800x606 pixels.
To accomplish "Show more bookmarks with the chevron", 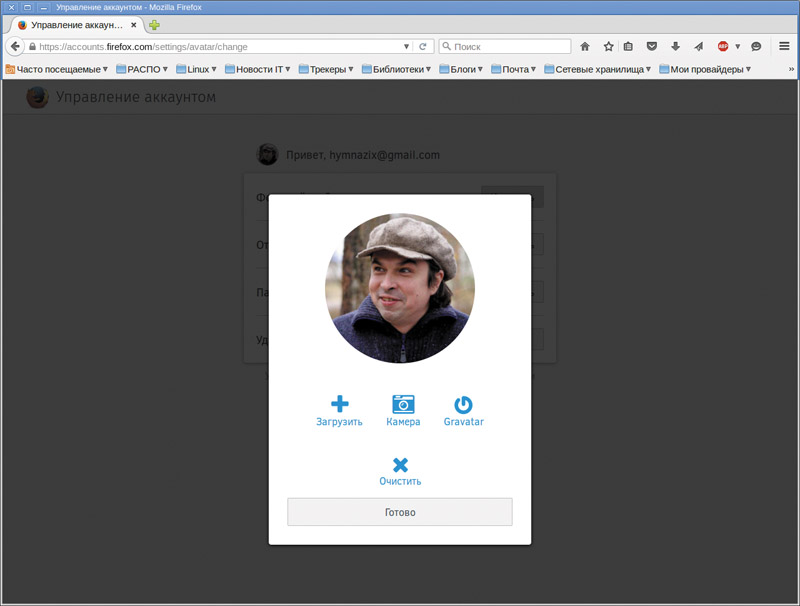I will 791,69.
